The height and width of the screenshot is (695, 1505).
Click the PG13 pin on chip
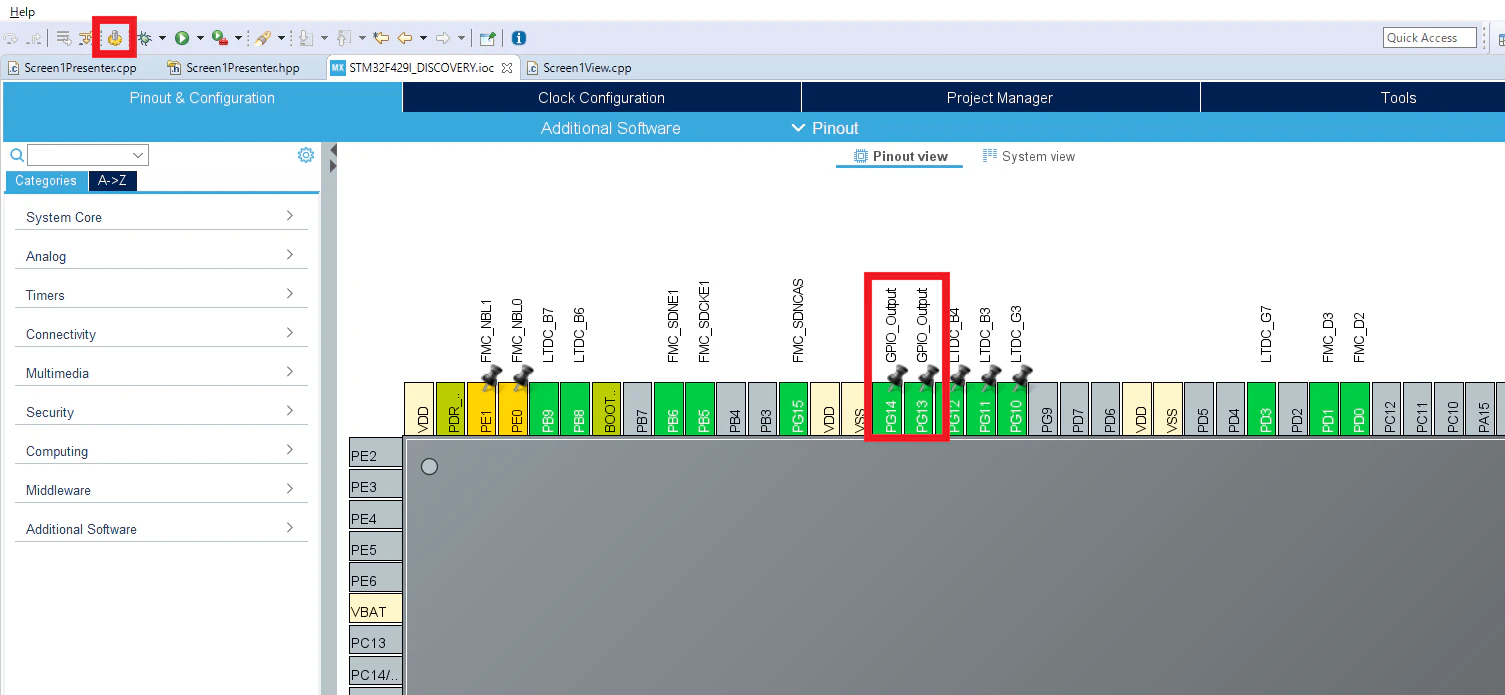pos(922,409)
